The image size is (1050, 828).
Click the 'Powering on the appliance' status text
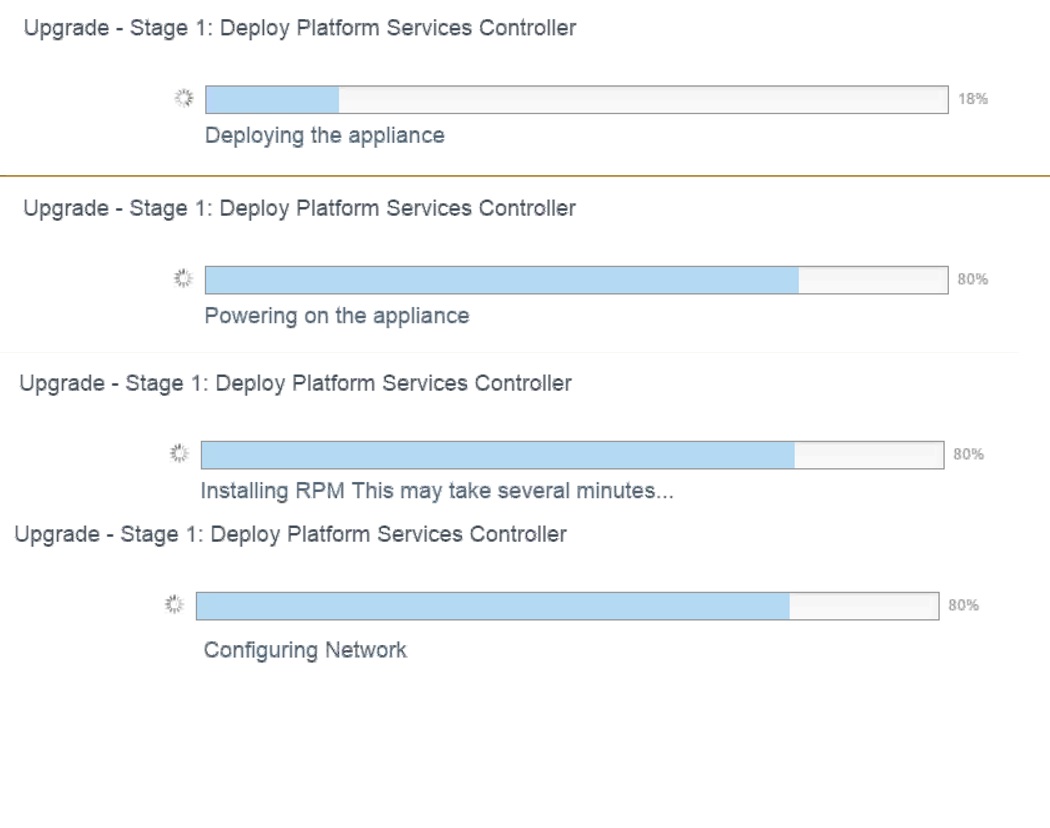point(337,317)
